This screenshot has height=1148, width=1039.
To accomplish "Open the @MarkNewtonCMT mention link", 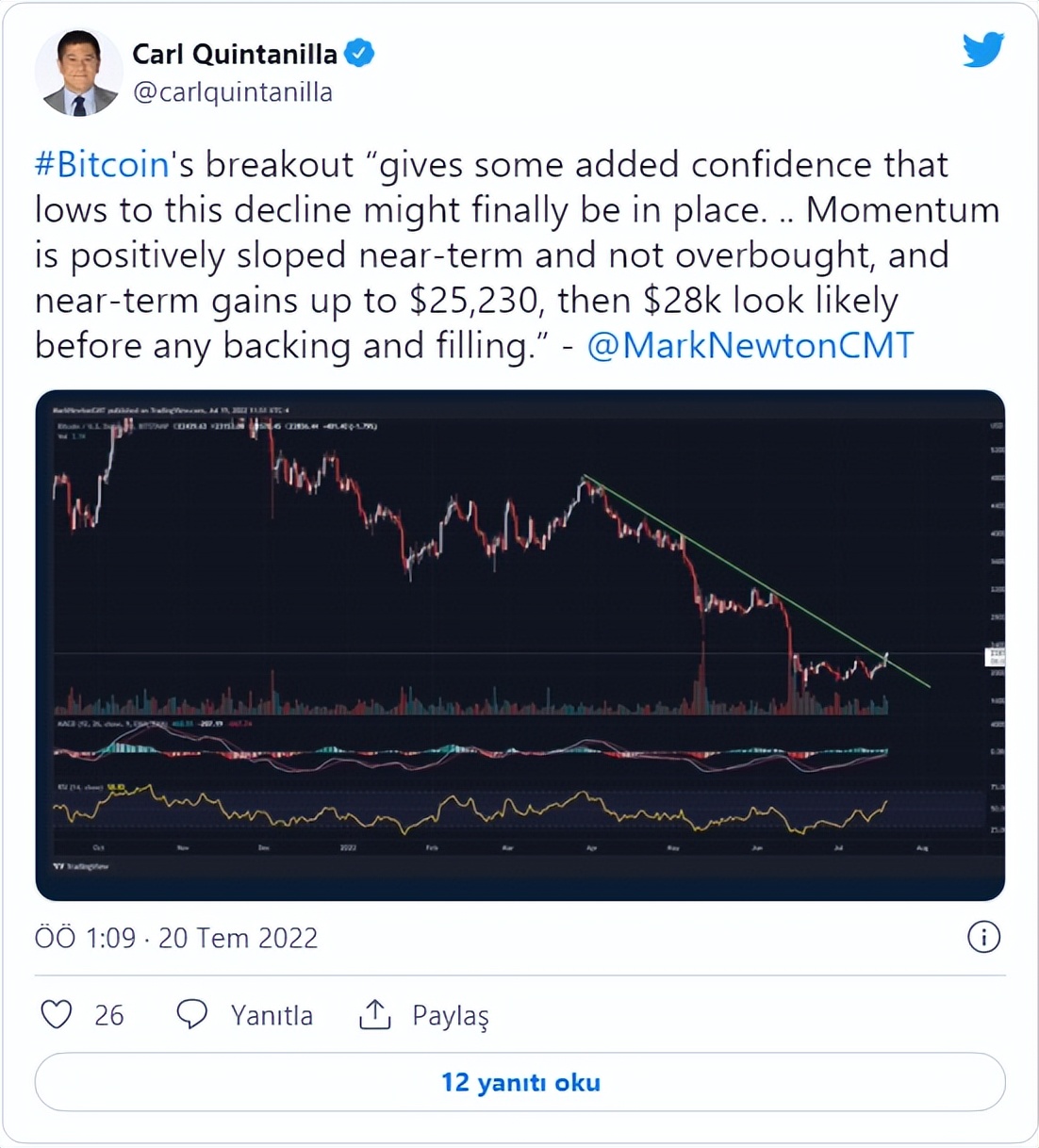I will [750, 346].
